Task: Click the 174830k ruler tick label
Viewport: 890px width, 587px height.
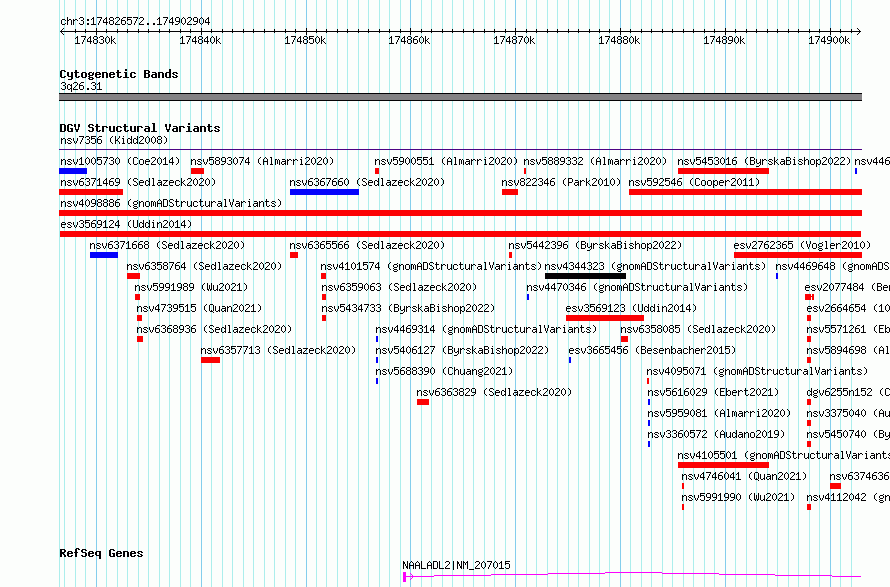Action: pyautogui.click(x=95, y=40)
